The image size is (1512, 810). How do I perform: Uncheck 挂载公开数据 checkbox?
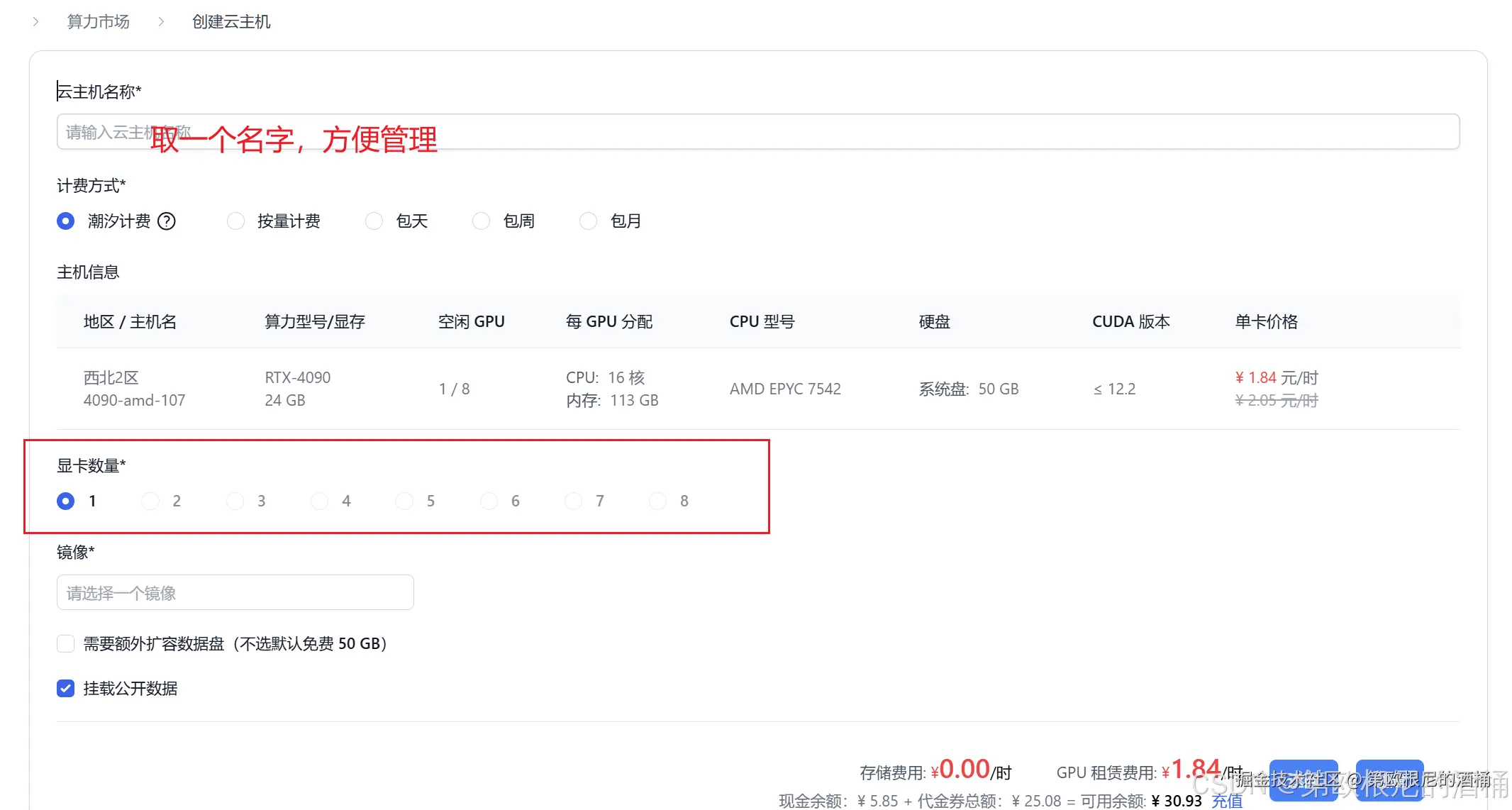tap(65, 689)
